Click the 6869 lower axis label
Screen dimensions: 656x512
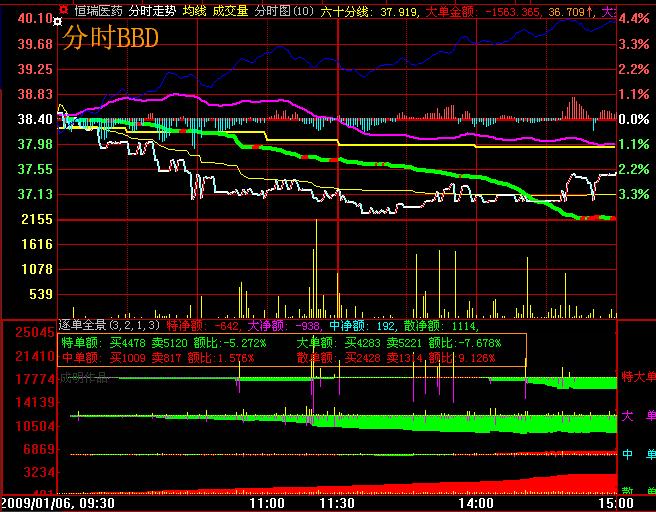[x=39, y=449]
